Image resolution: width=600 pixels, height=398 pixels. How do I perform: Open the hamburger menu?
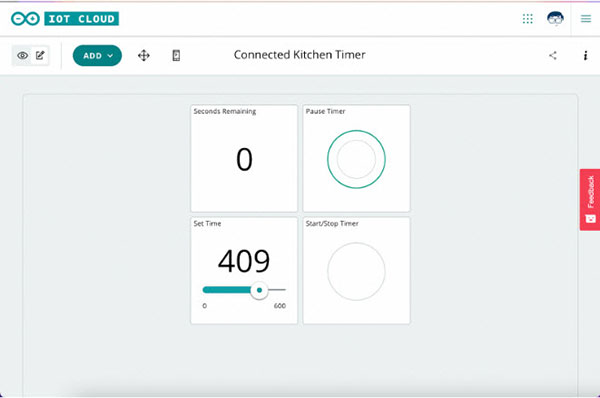(x=586, y=18)
